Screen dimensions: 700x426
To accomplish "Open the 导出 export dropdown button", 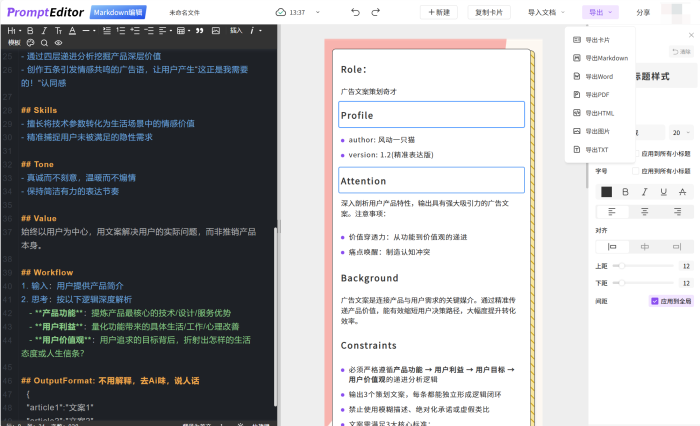I will tap(600, 12).
